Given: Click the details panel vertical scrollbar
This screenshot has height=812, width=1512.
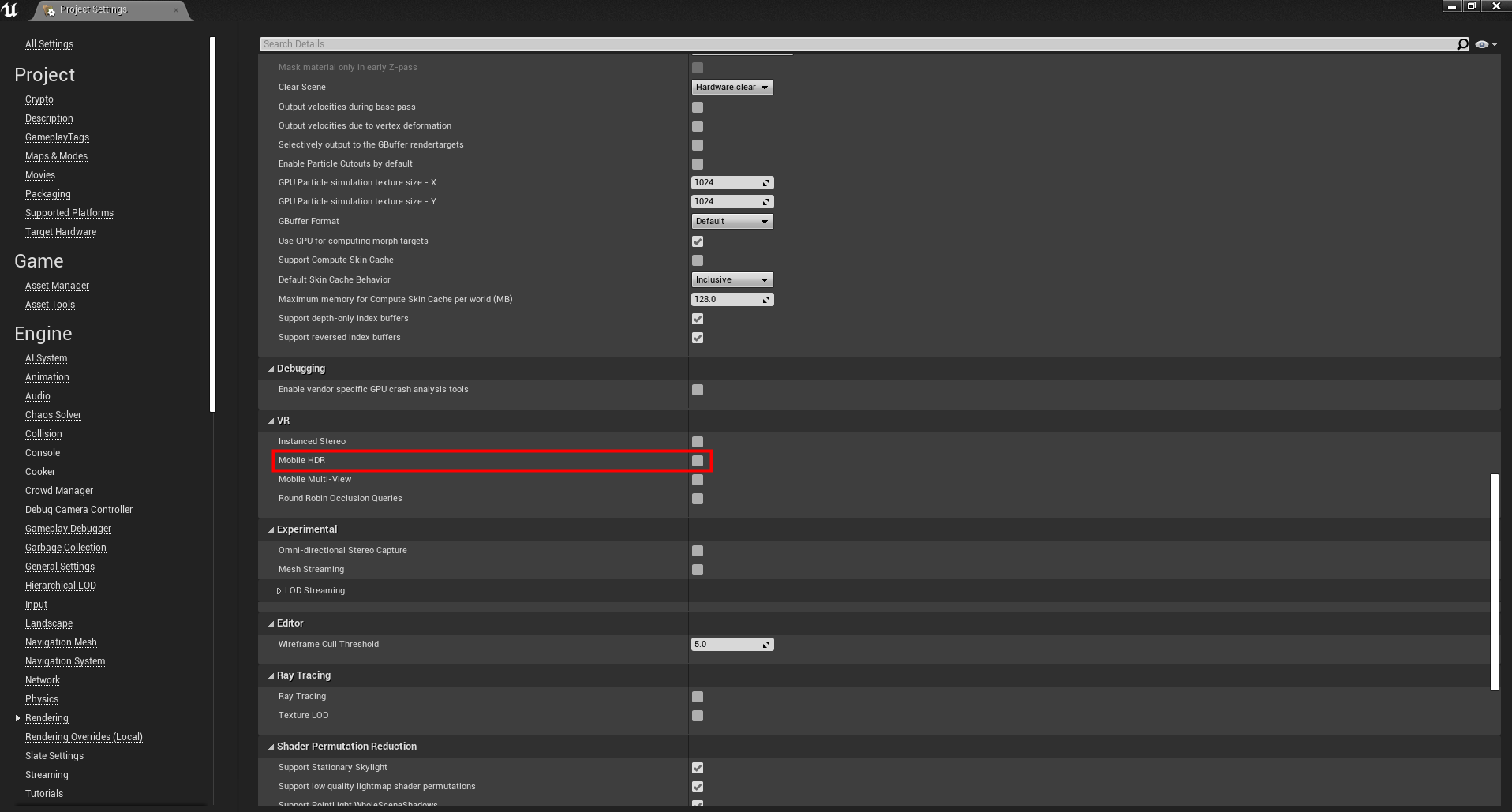Looking at the screenshot, I should point(1494,582).
